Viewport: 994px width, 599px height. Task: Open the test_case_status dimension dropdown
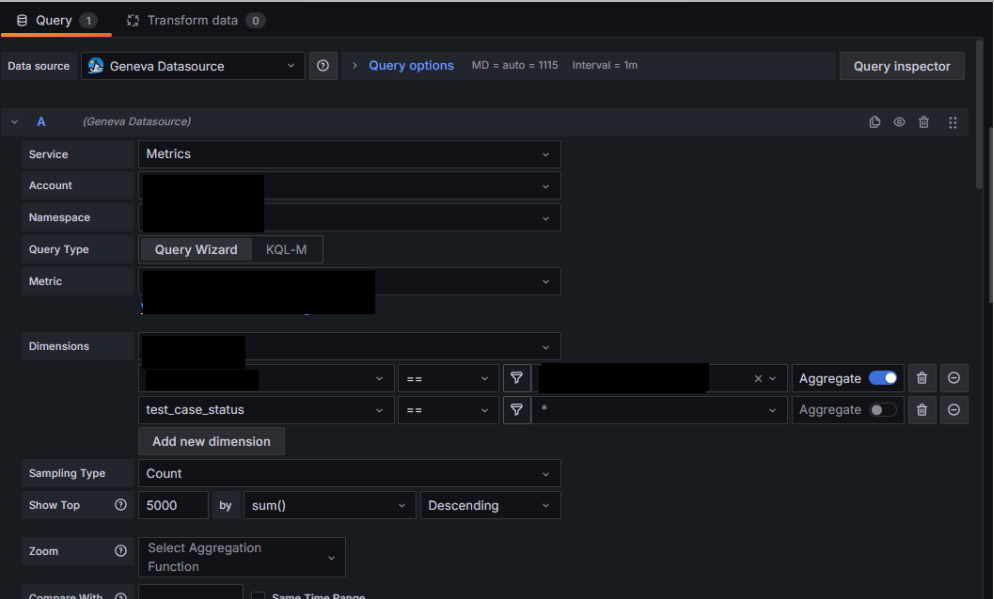click(x=266, y=410)
